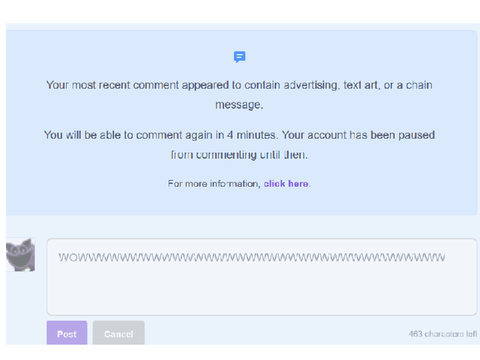Click the Post button
The width and height of the screenshot is (480, 360).
[x=67, y=333]
